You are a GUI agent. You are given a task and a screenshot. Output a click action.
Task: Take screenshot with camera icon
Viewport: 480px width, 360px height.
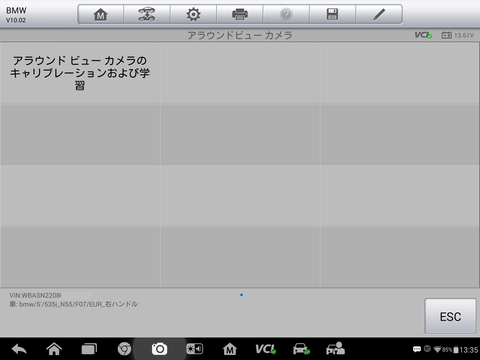click(x=159, y=349)
